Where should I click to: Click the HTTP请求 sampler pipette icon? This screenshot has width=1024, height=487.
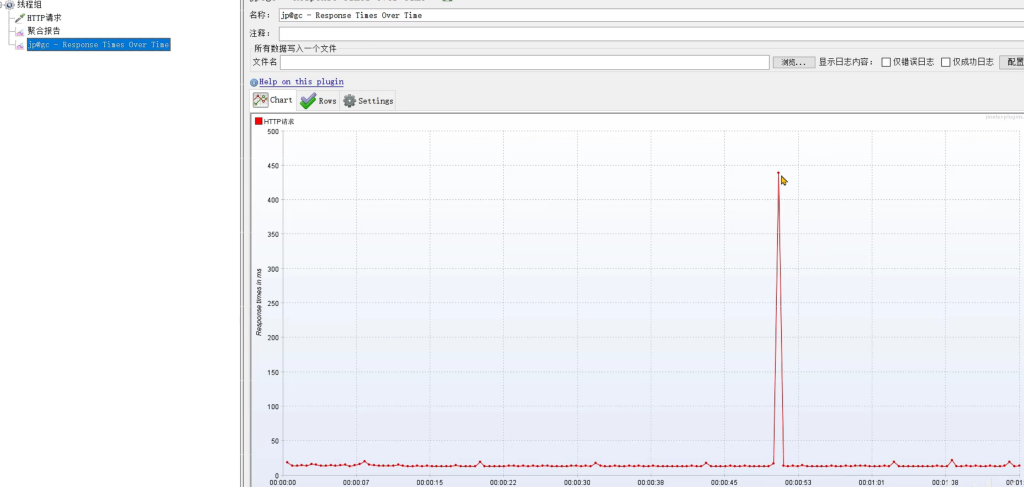(20, 18)
